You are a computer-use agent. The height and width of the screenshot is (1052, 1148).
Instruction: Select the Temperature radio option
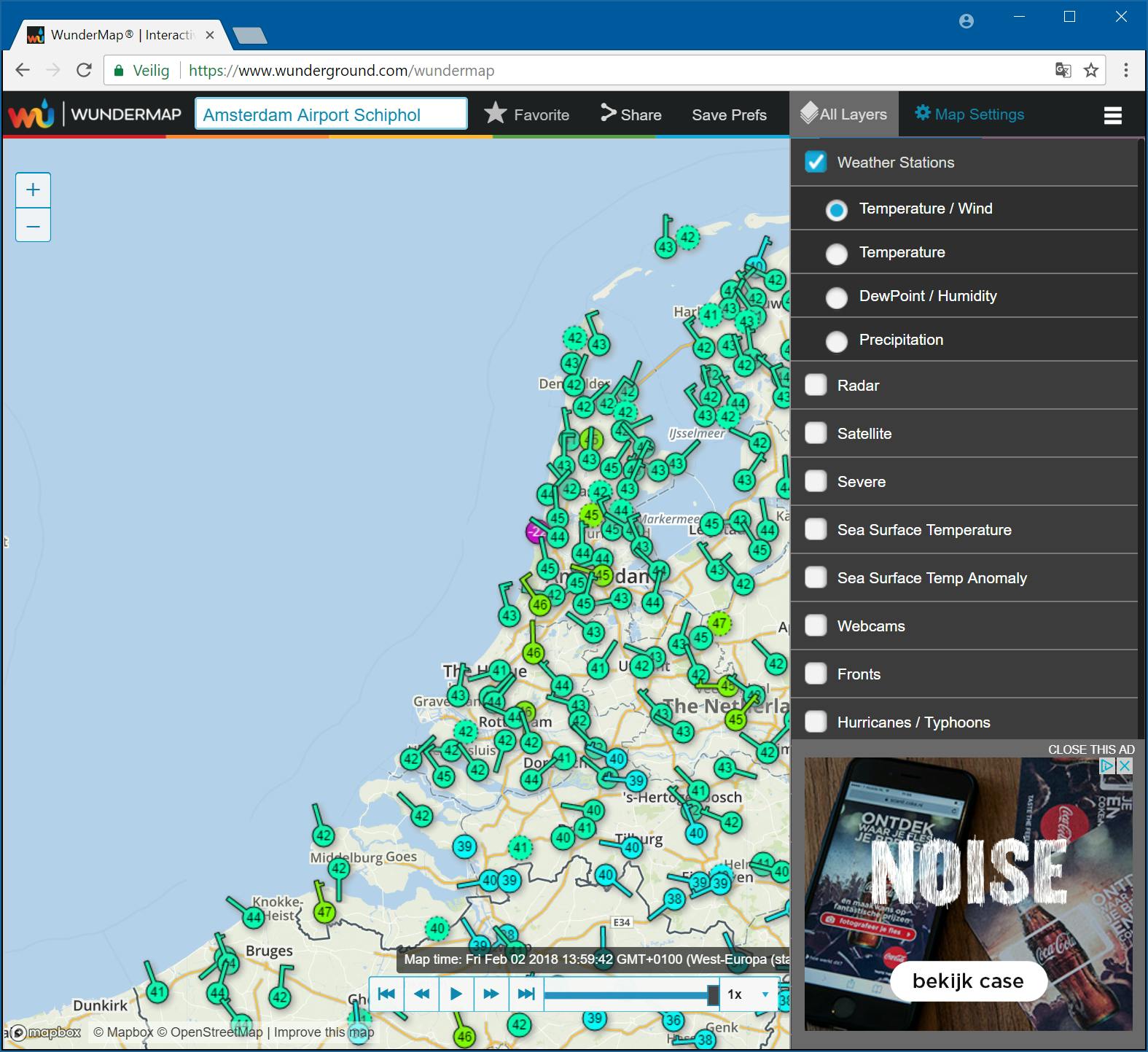point(837,254)
